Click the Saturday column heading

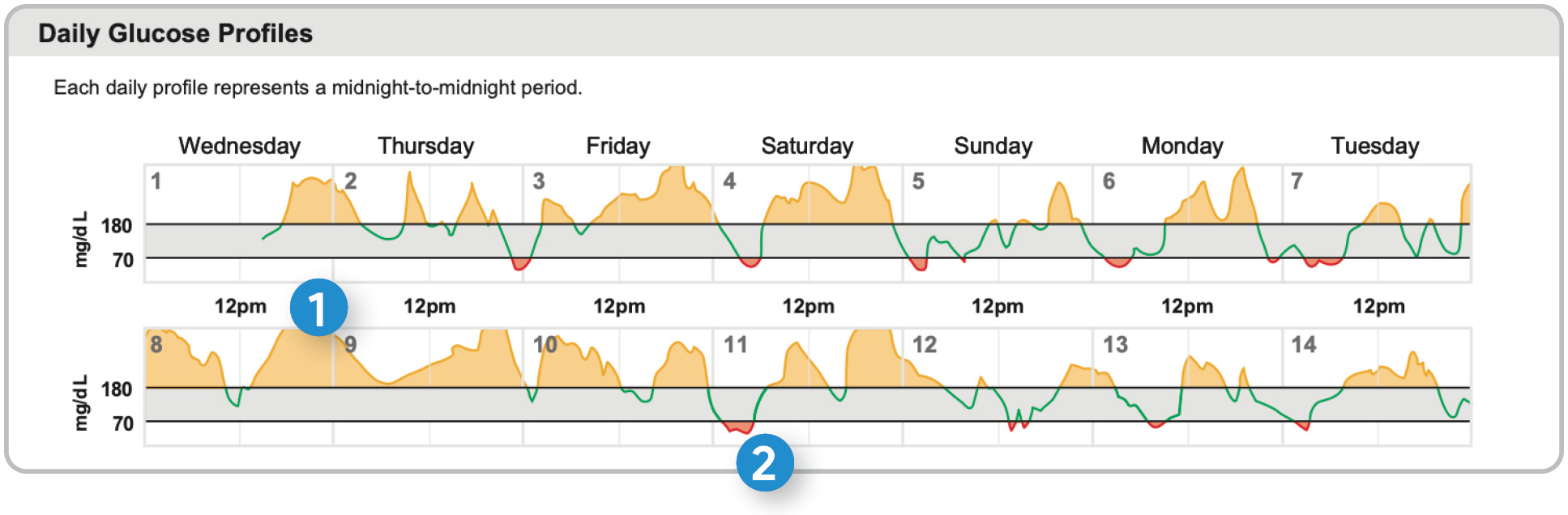[807, 146]
